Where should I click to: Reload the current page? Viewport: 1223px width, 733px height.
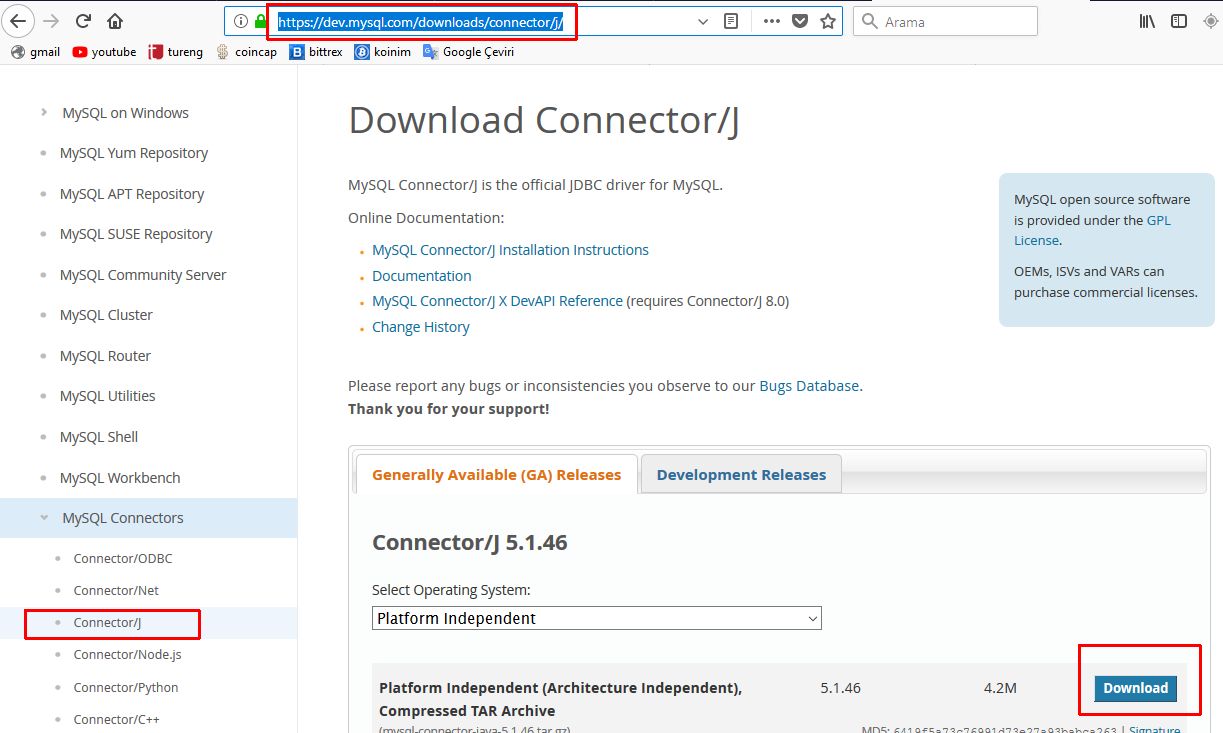click(84, 21)
